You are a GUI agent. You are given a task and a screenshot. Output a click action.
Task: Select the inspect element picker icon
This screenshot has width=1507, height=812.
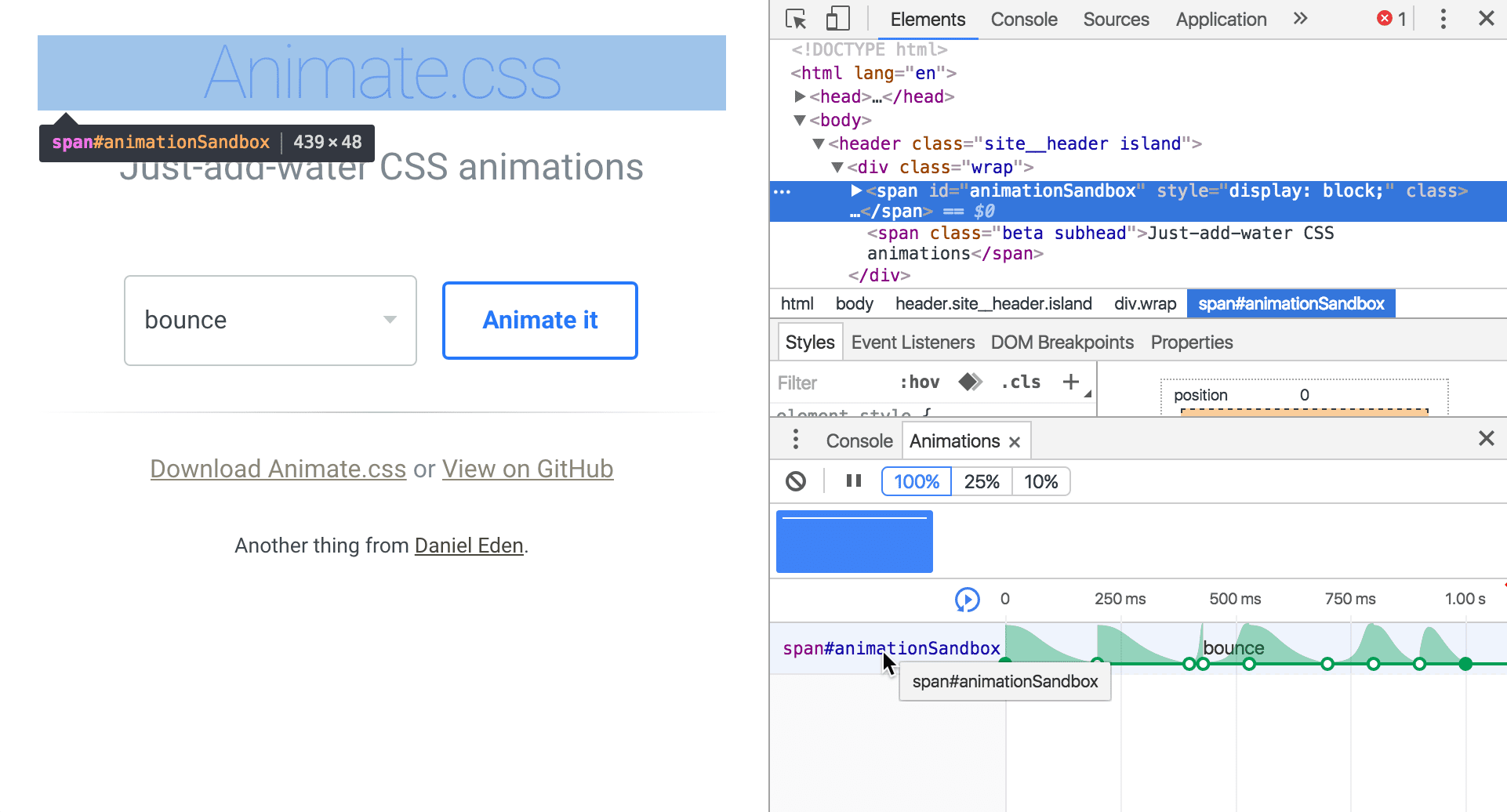tap(795, 18)
